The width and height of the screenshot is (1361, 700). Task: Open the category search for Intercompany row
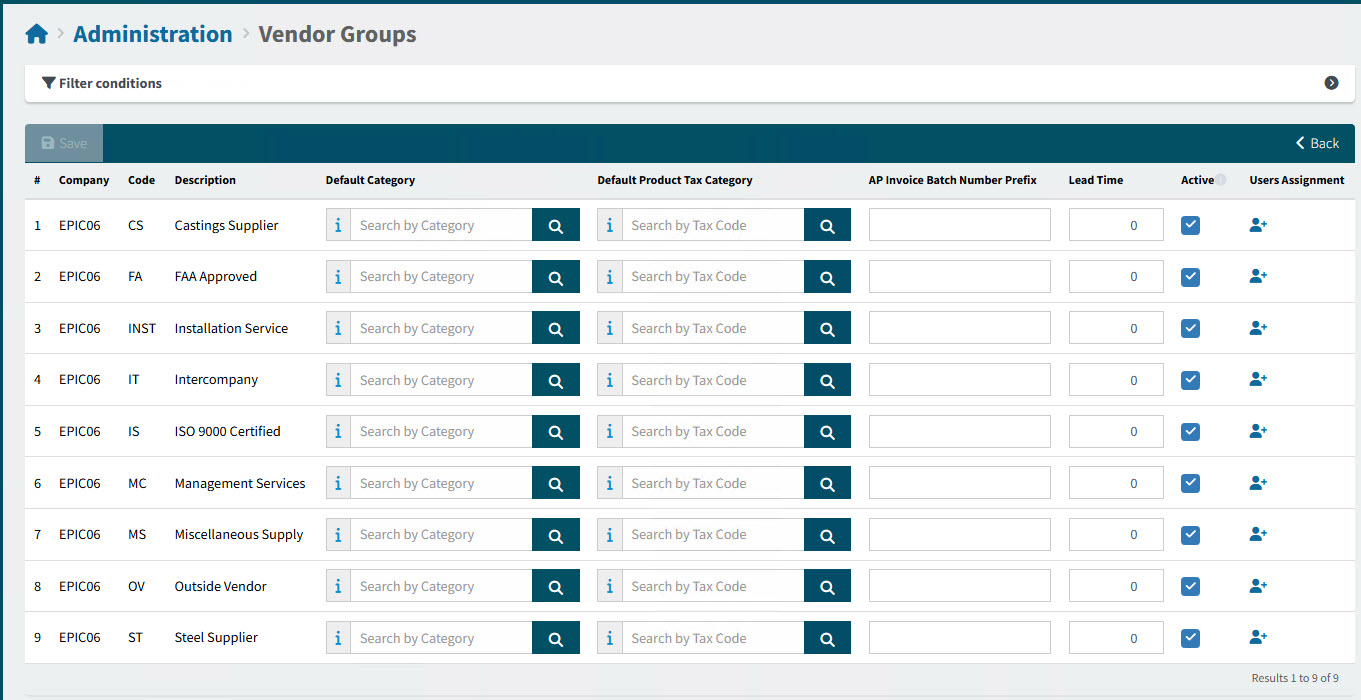click(x=556, y=379)
